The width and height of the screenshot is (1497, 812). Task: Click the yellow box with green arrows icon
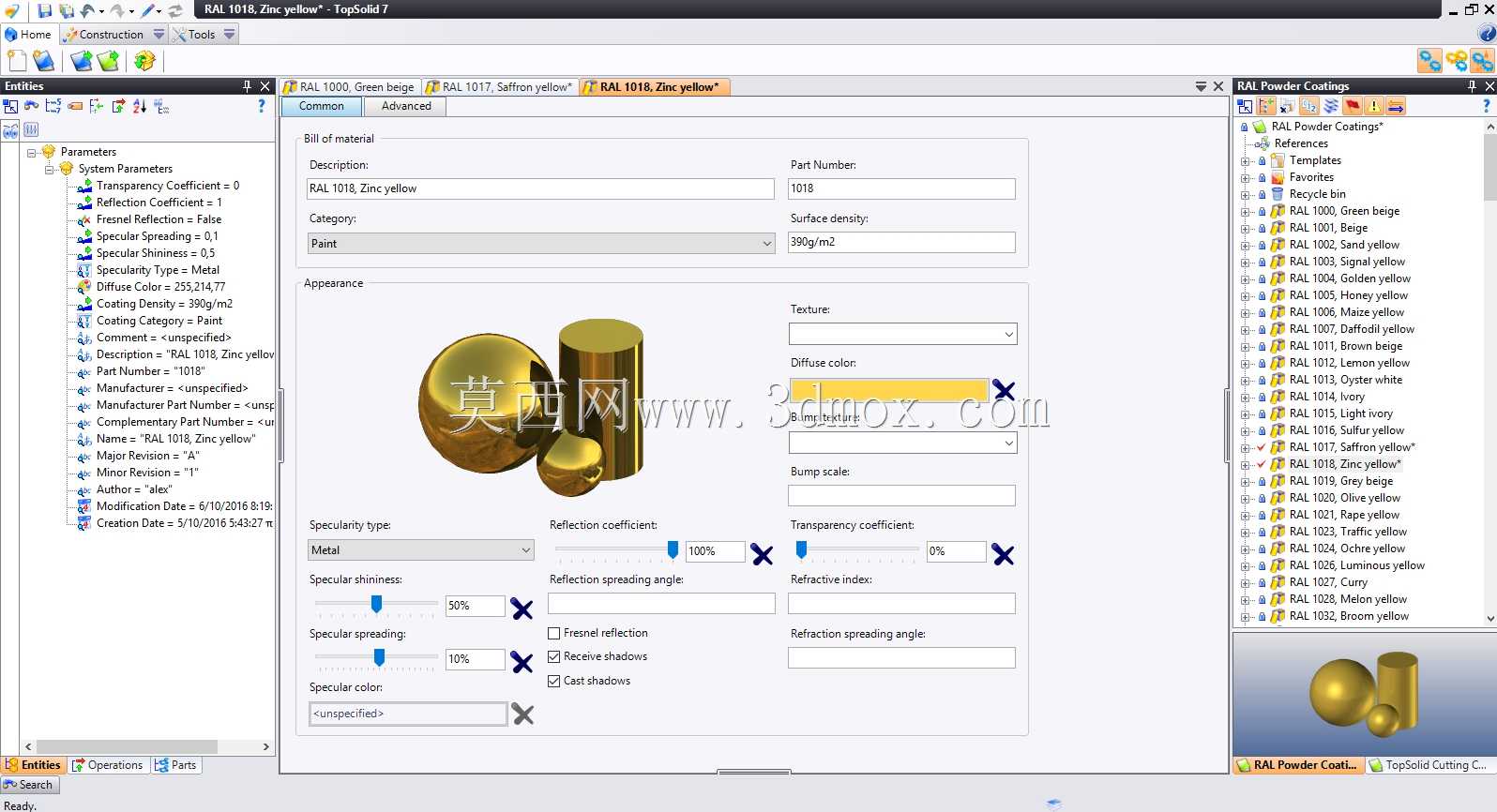tap(144, 61)
